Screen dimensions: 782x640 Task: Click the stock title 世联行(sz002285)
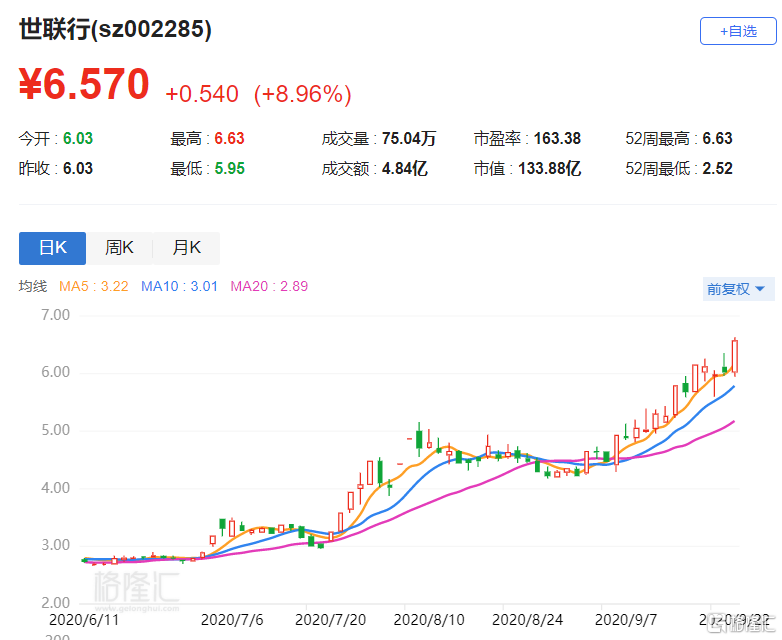click(115, 30)
